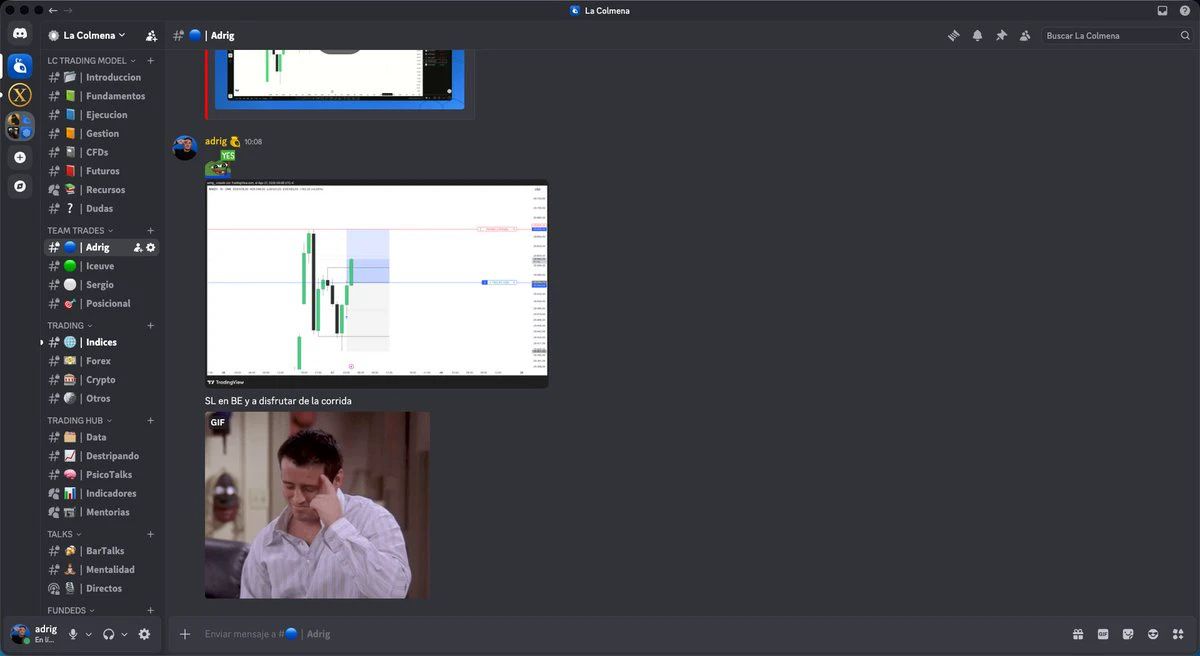The height and width of the screenshot is (656, 1200).
Task: Show pinned messages pin icon
Action: [x=1001, y=35]
